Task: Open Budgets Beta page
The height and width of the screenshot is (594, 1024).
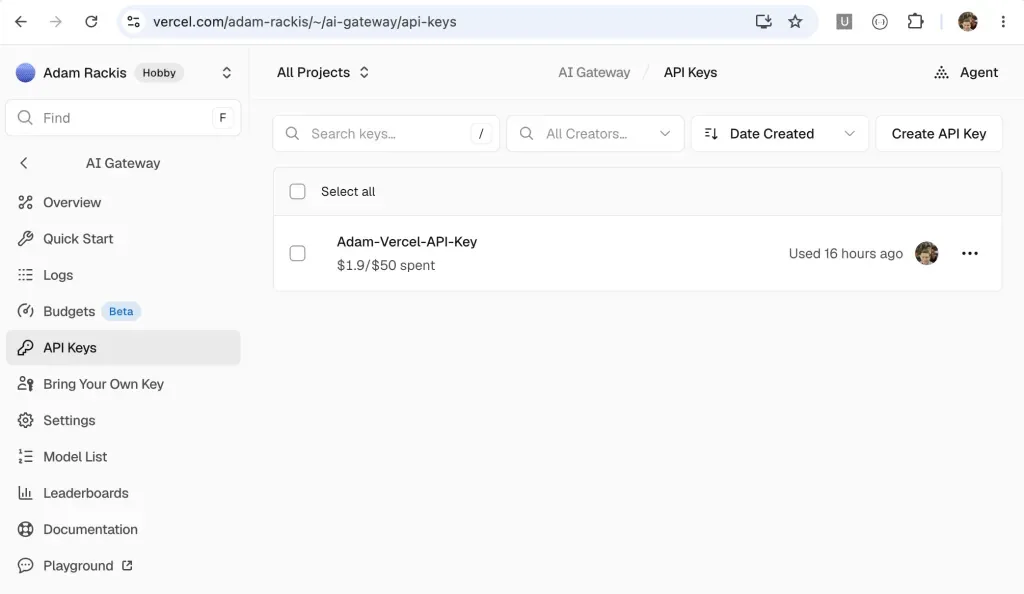Action: 123,311
